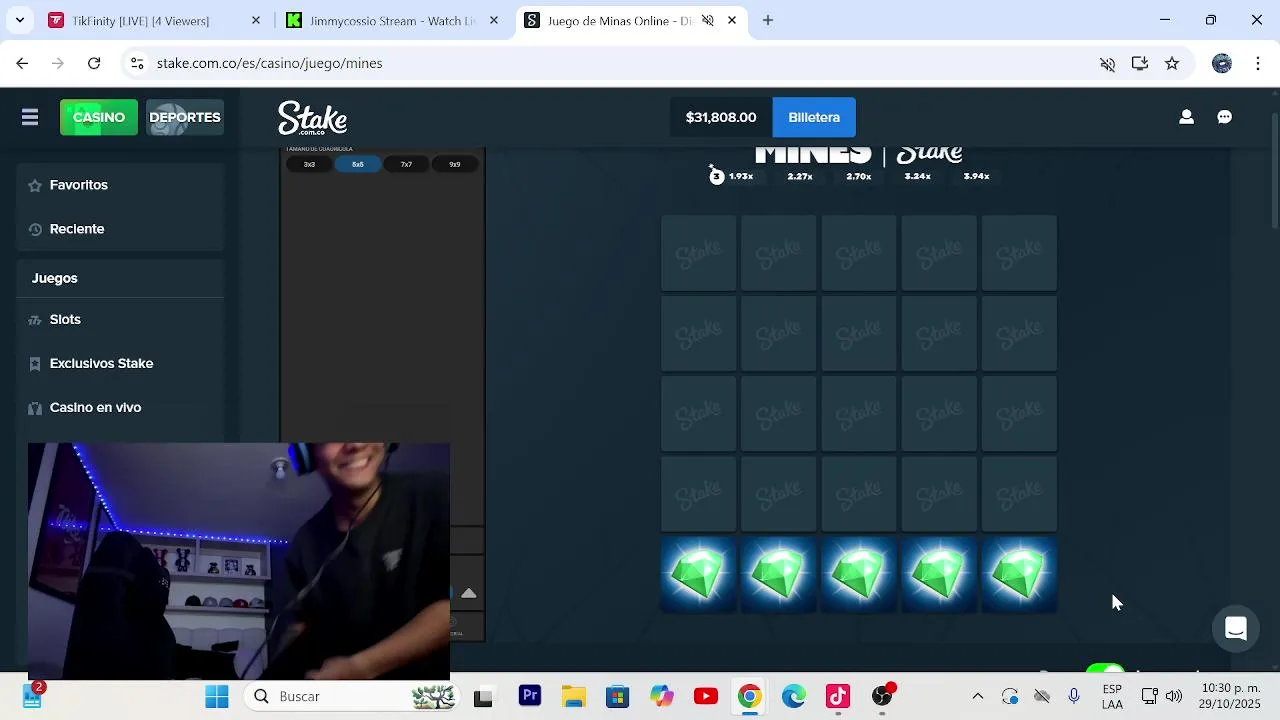Image resolution: width=1280 pixels, height=720 pixels.
Task: Open the ESP LAA language switcher
Action: pyautogui.click(x=1112, y=696)
